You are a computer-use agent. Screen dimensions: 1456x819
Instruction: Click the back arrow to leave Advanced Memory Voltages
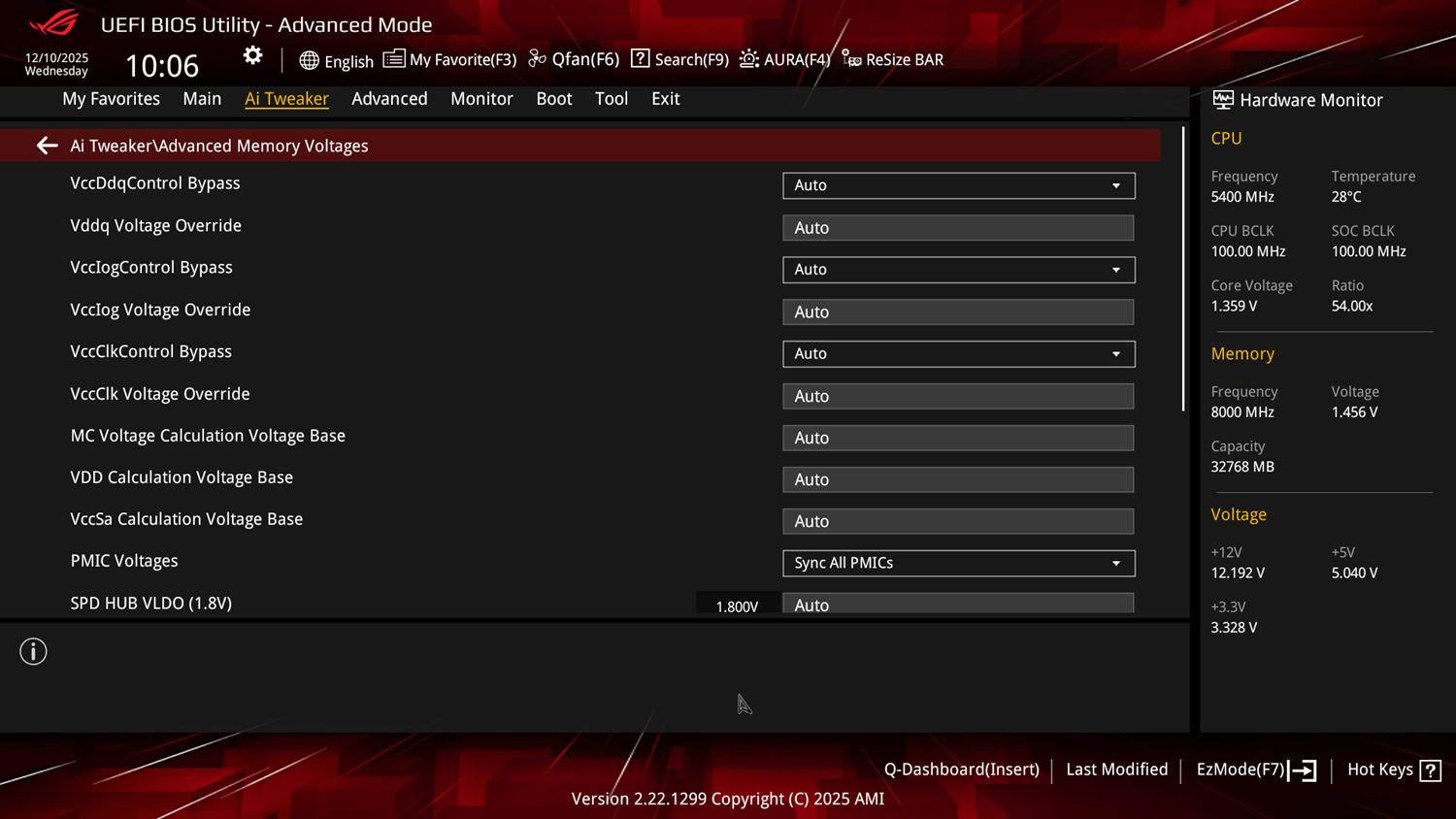(47, 146)
